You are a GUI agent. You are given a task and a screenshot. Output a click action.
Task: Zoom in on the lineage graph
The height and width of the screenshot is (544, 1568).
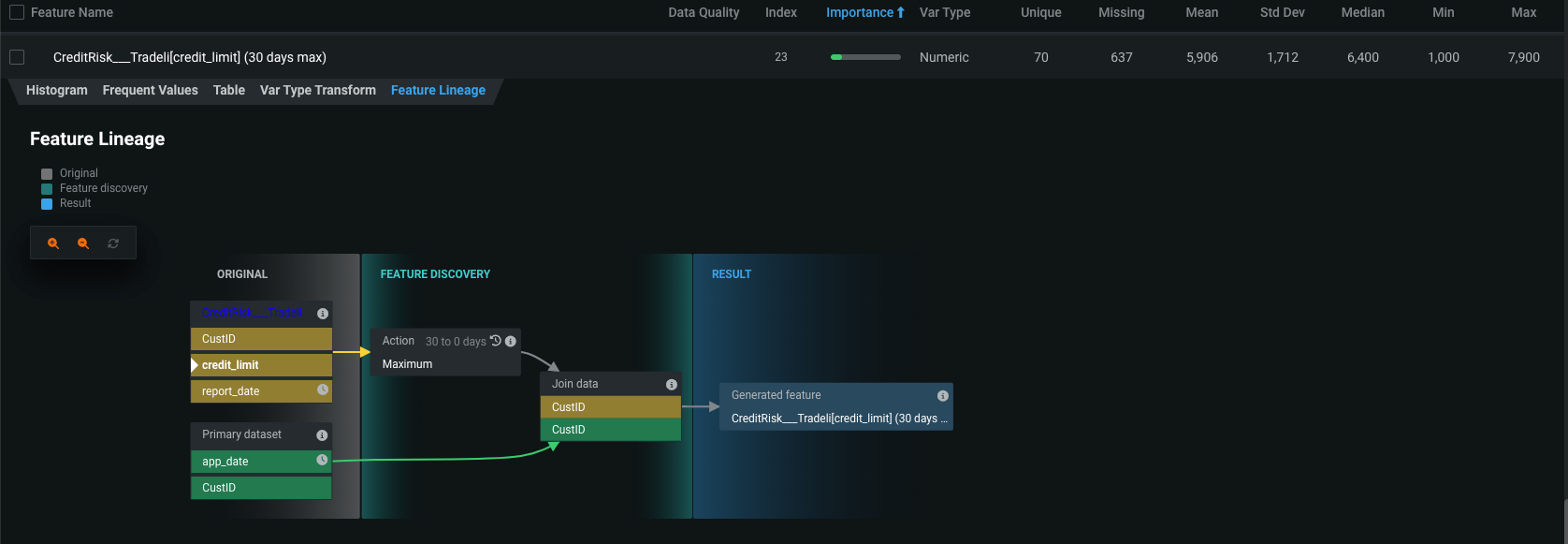tap(53, 243)
